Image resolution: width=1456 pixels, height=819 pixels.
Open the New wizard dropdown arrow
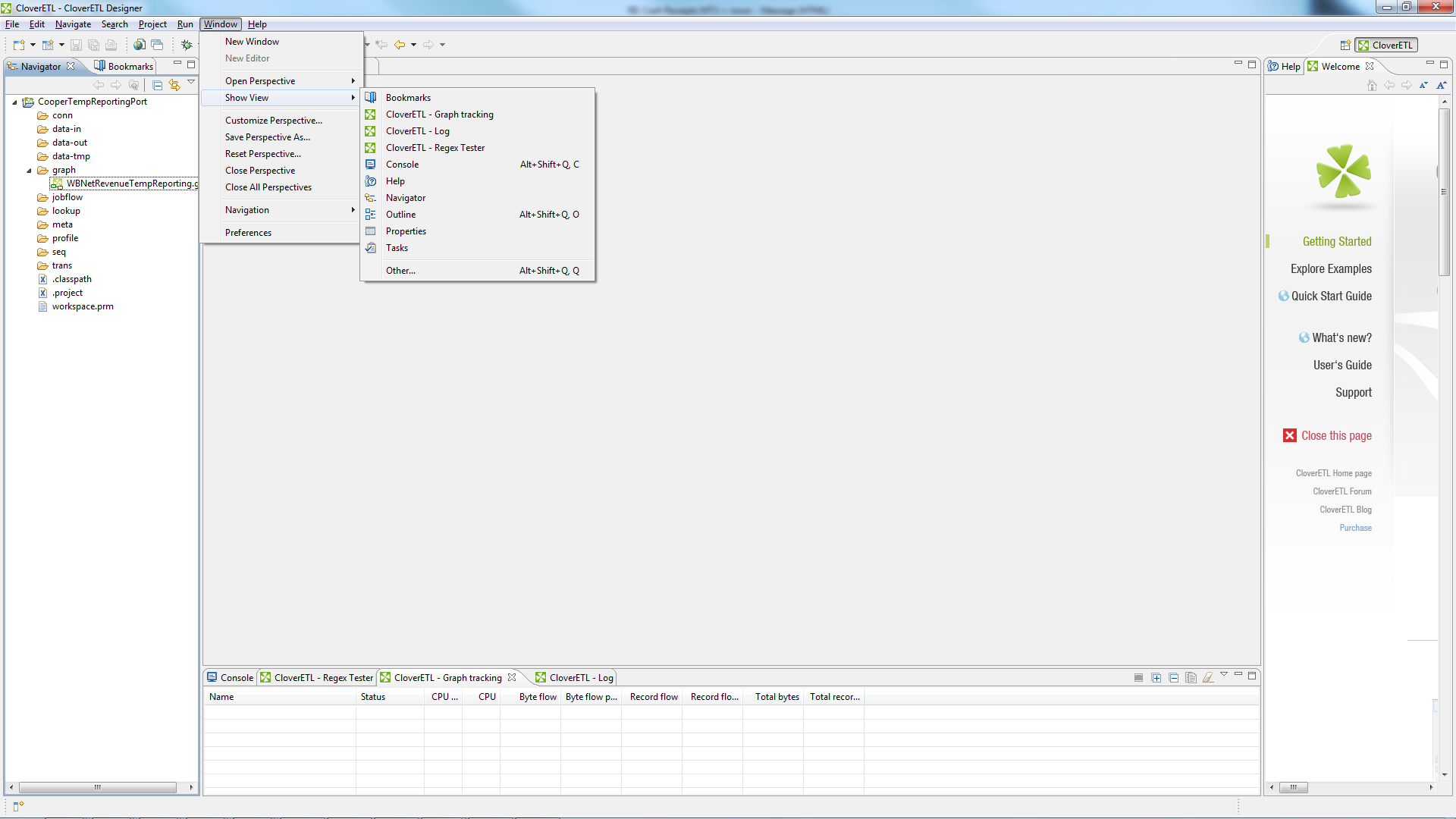(33, 45)
